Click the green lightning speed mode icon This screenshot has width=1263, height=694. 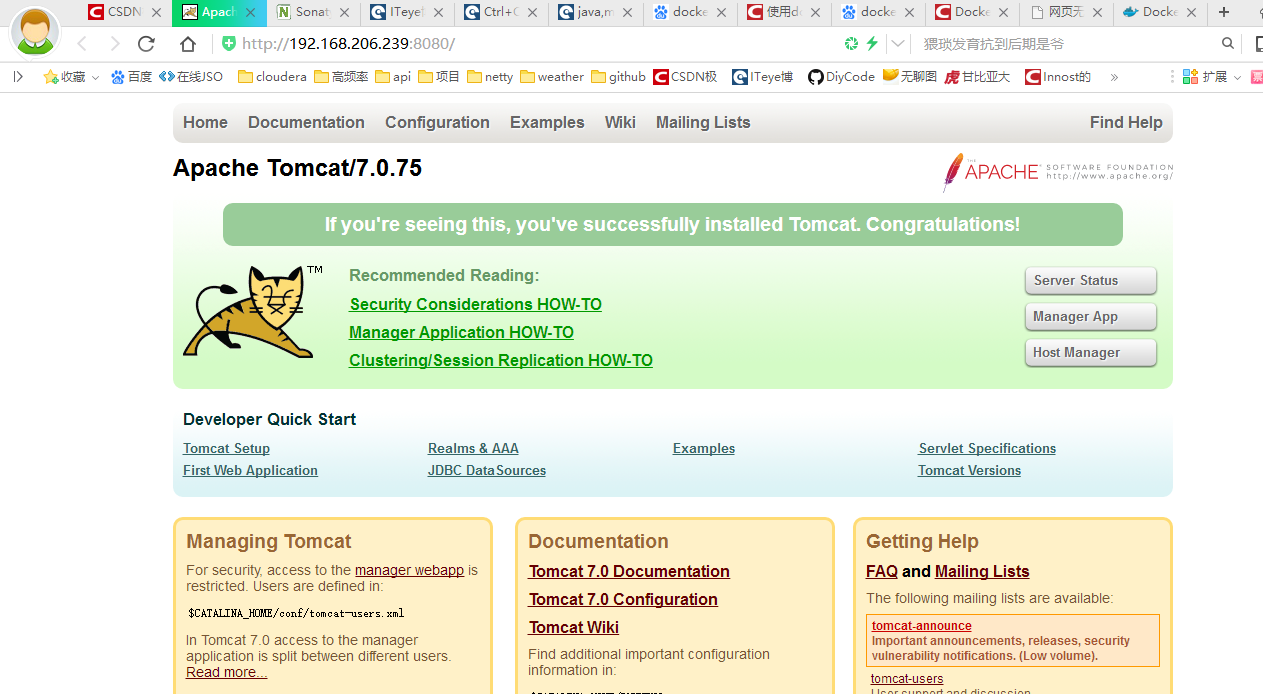(872, 44)
